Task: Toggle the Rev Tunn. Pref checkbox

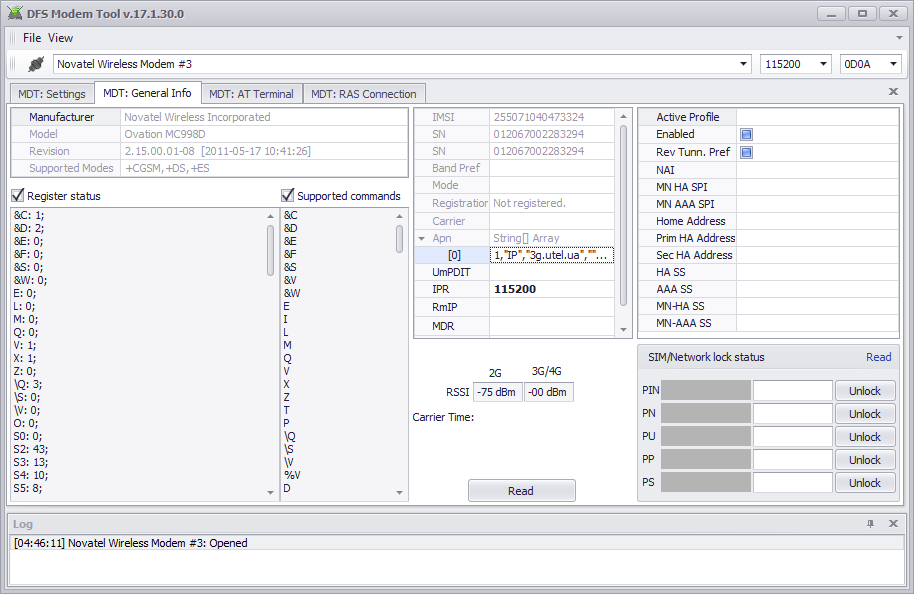Action: click(746, 152)
